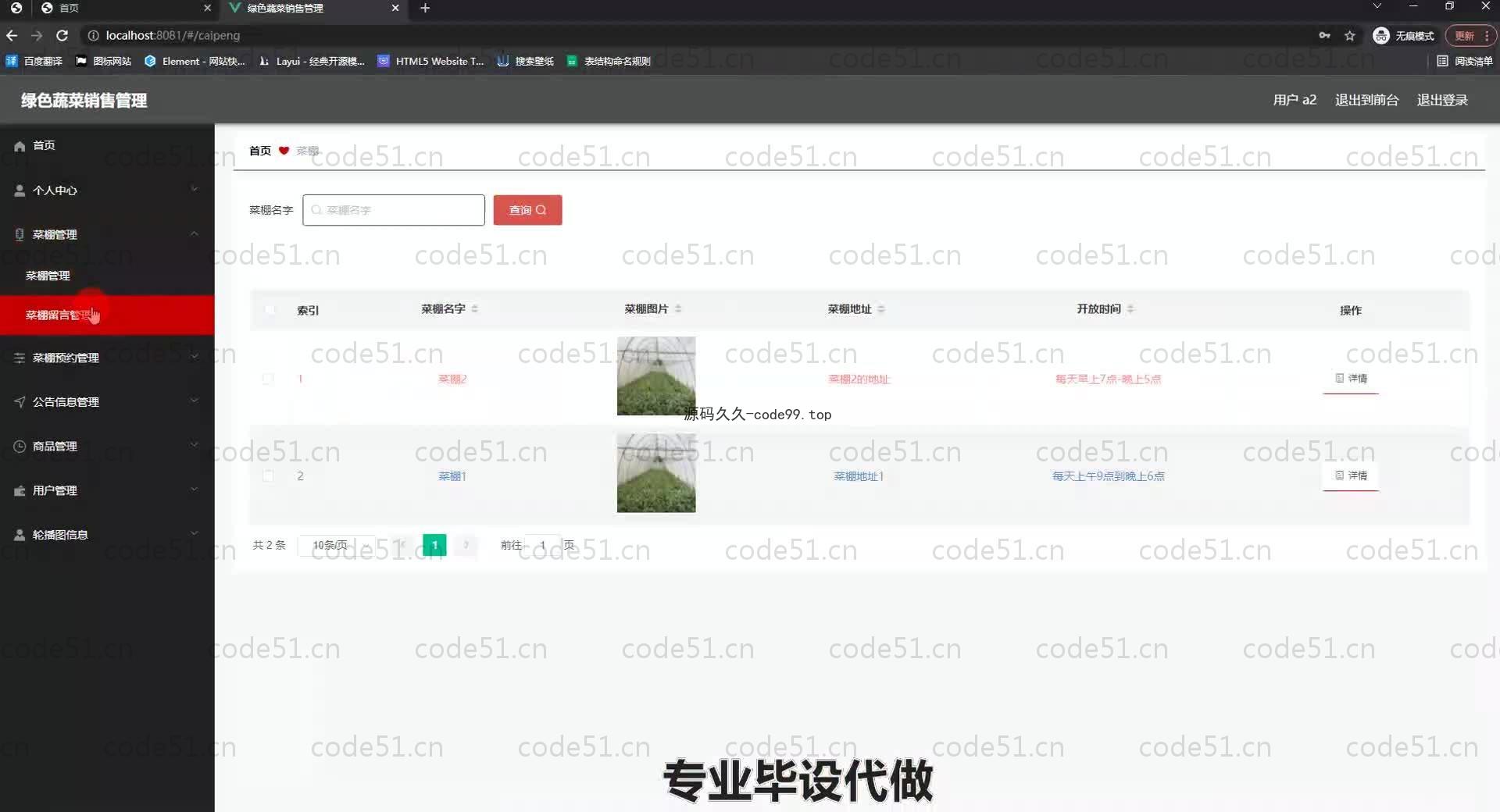Expand the 菜棚预约管理 chevron

(194, 357)
